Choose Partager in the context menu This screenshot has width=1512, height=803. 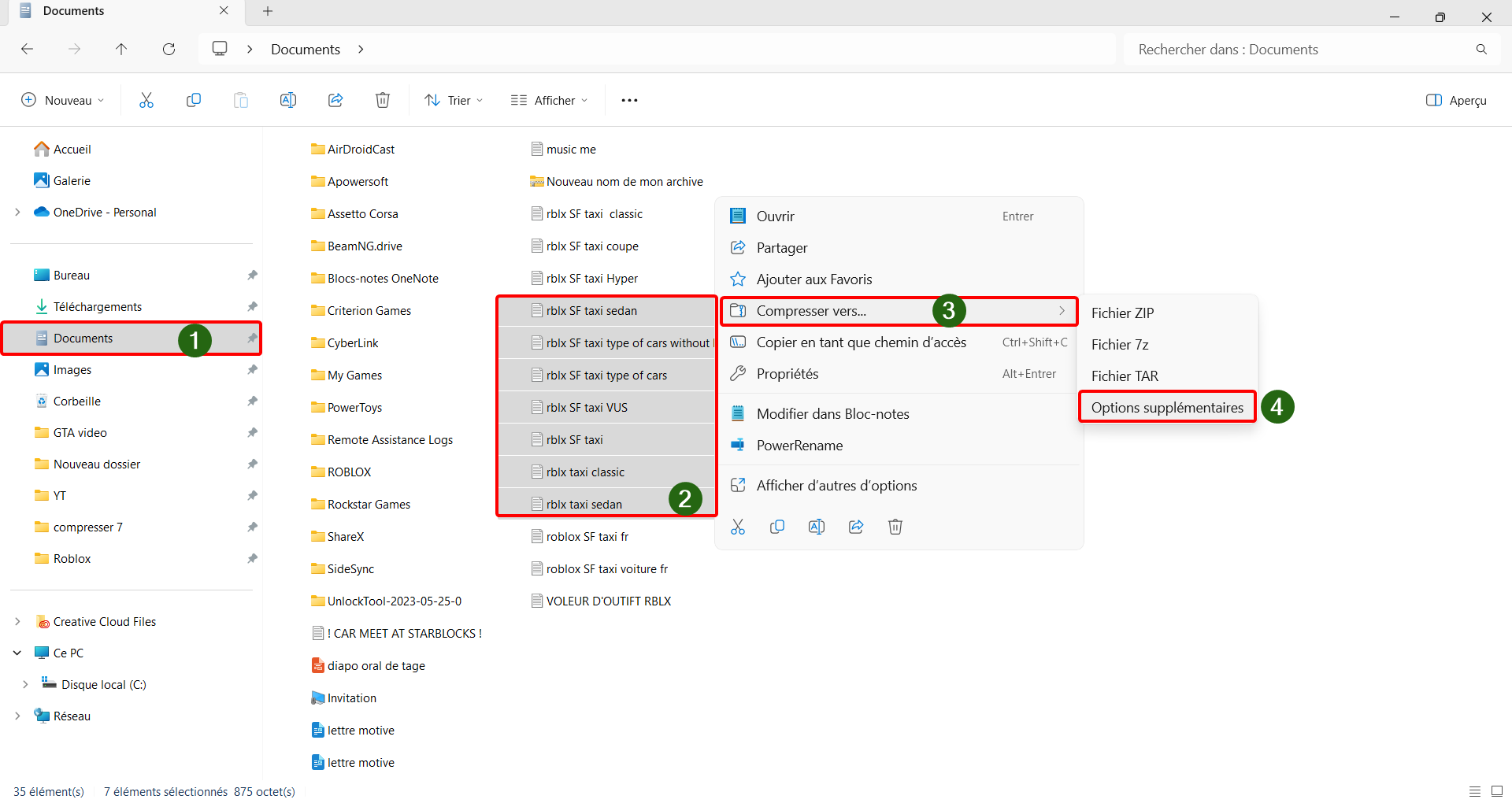pyautogui.click(x=899, y=247)
